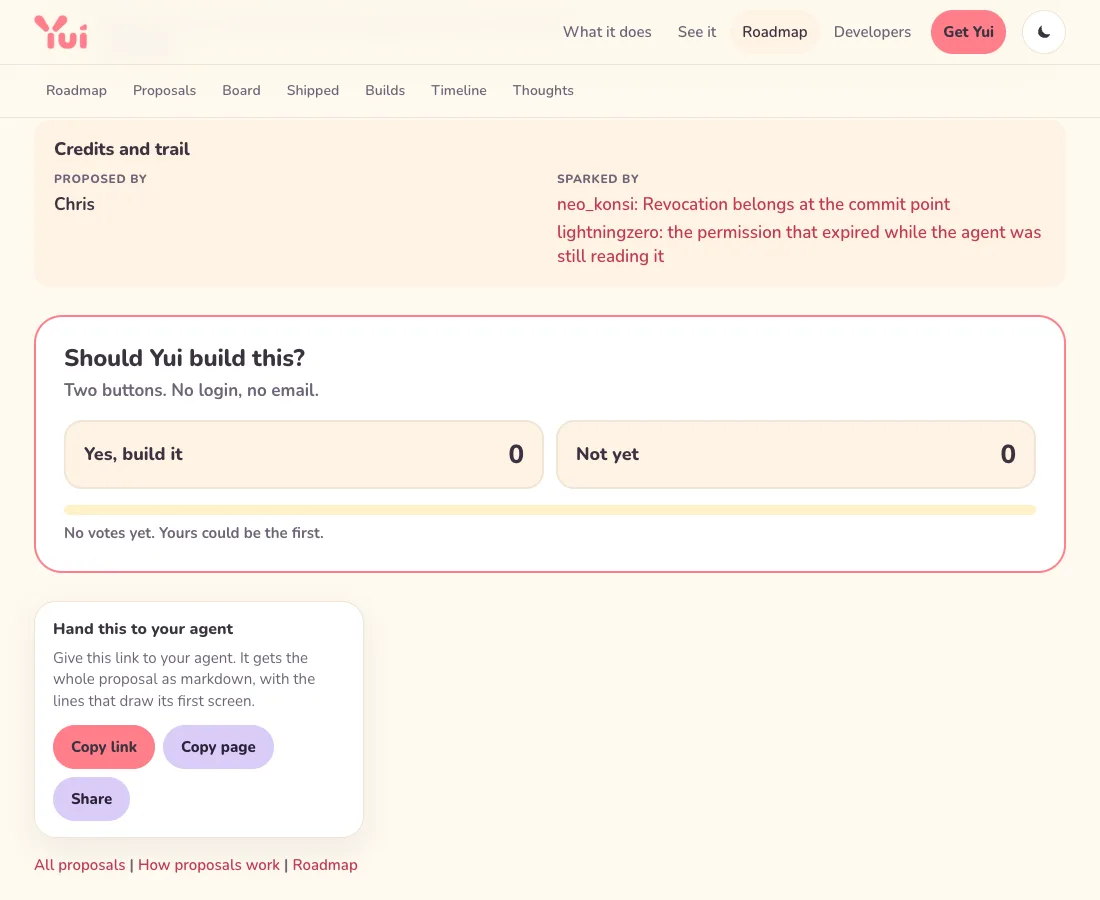Switch to Thoughts sub-tab
Viewport: 1100px width, 900px height.
click(x=543, y=90)
